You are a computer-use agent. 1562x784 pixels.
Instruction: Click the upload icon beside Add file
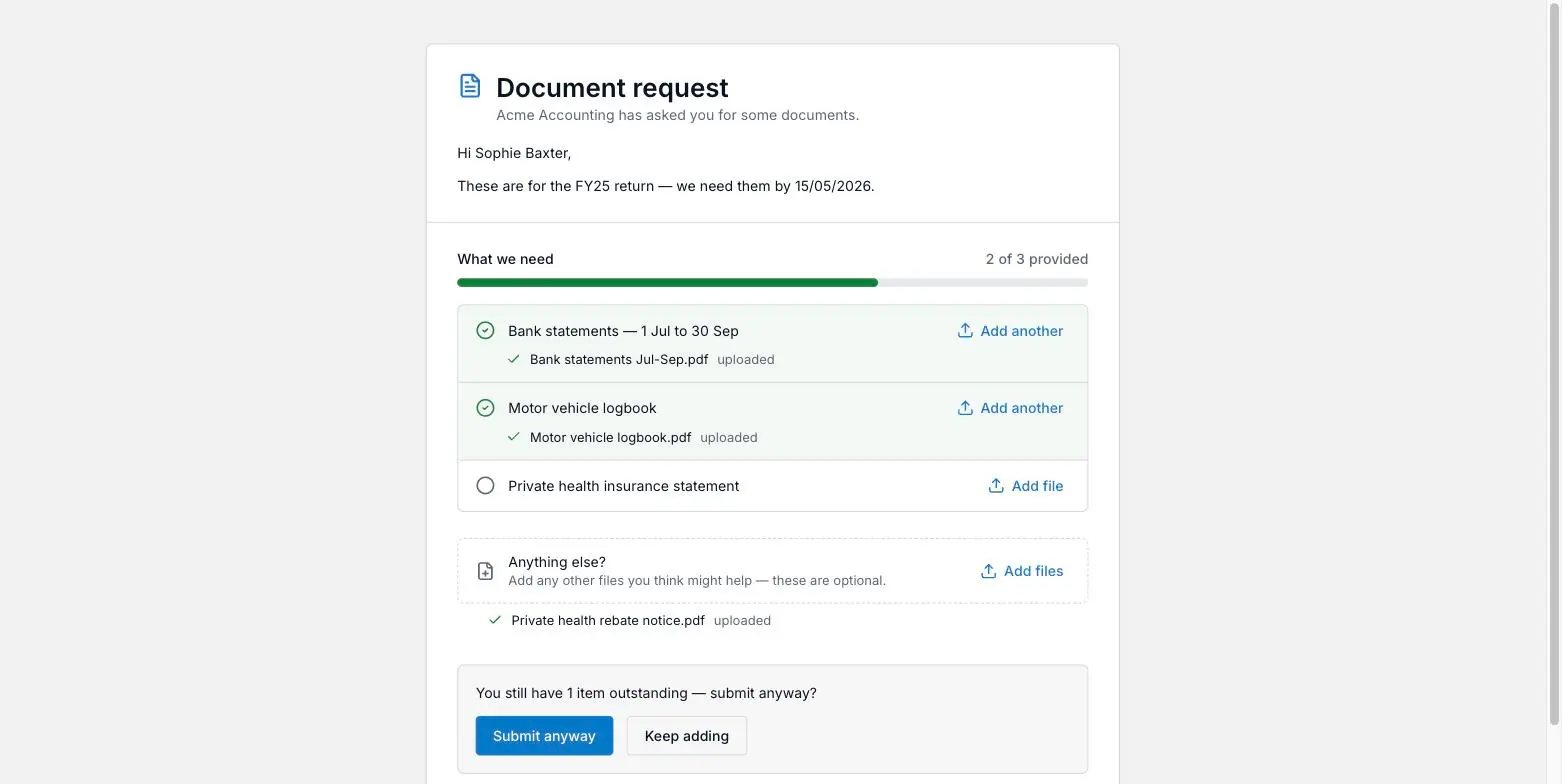996,486
